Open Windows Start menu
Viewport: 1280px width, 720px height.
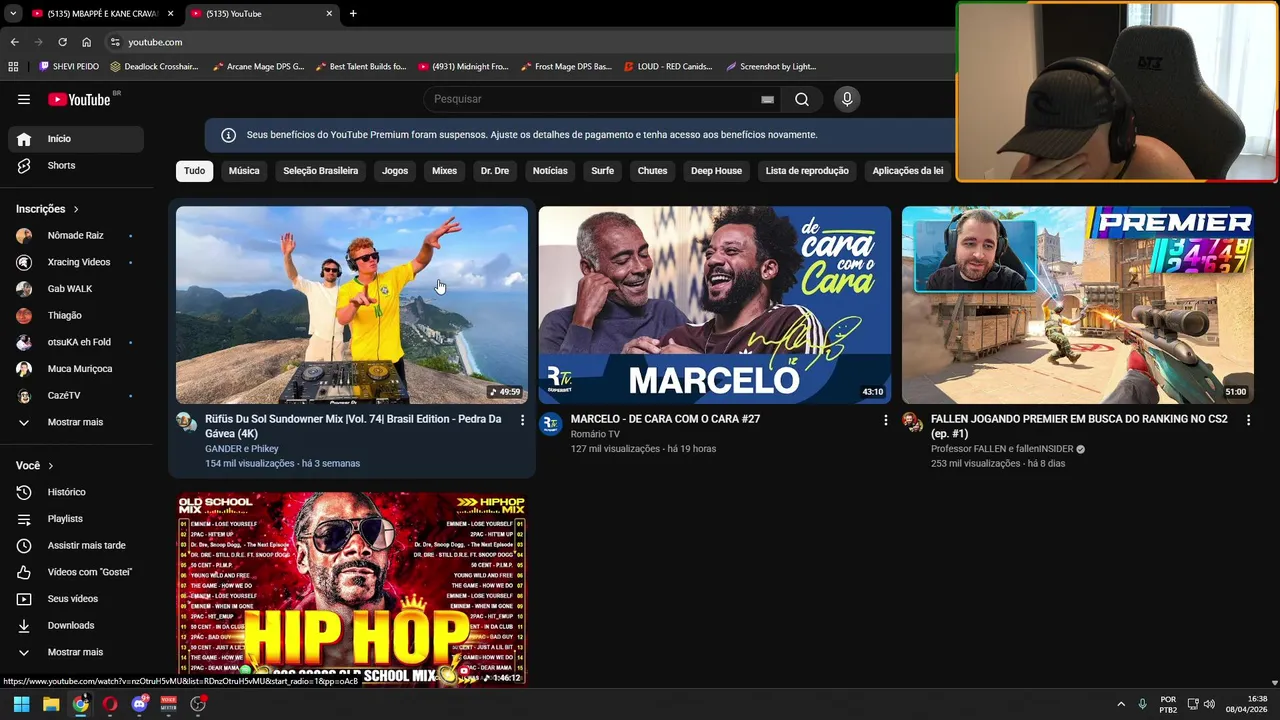pyautogui.click(x=21, y=704)
